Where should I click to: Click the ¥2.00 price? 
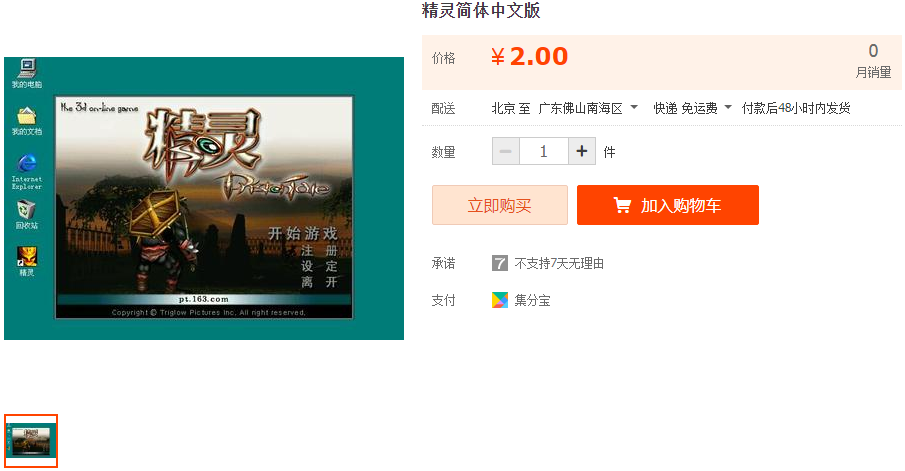pyautogui.click(x=529, y=57)
